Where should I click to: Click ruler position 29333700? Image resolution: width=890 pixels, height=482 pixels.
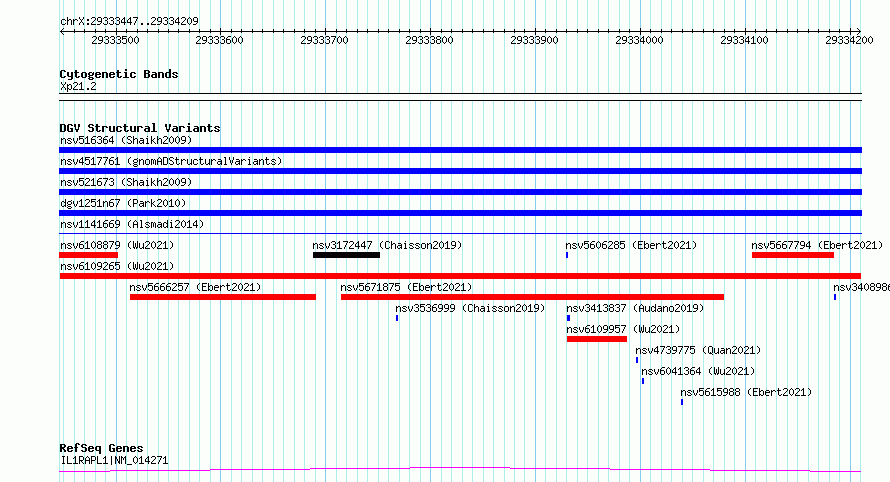coord(325,40)
